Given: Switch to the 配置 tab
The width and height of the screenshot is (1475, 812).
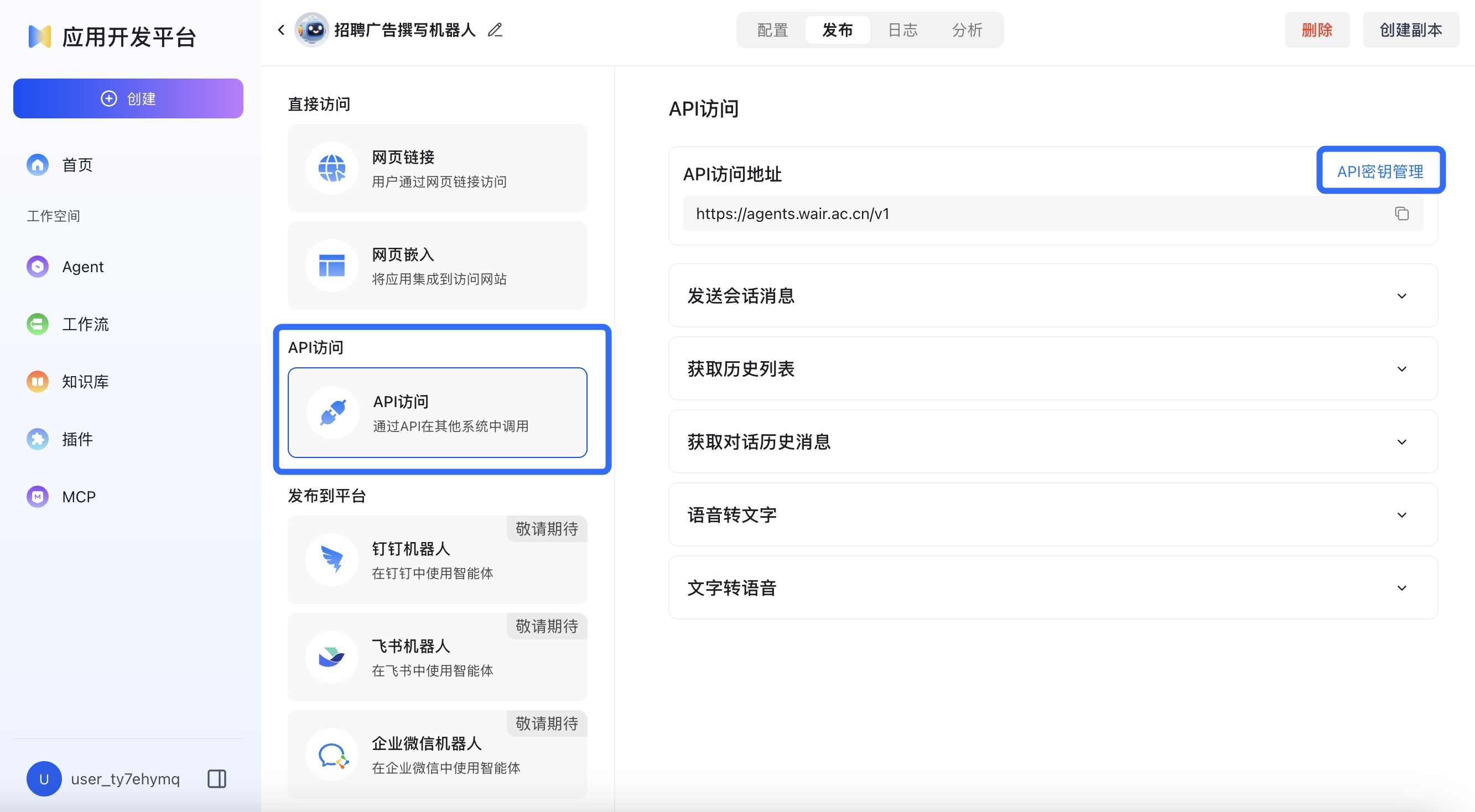Looking at the screenshot, I should point(772,30).
